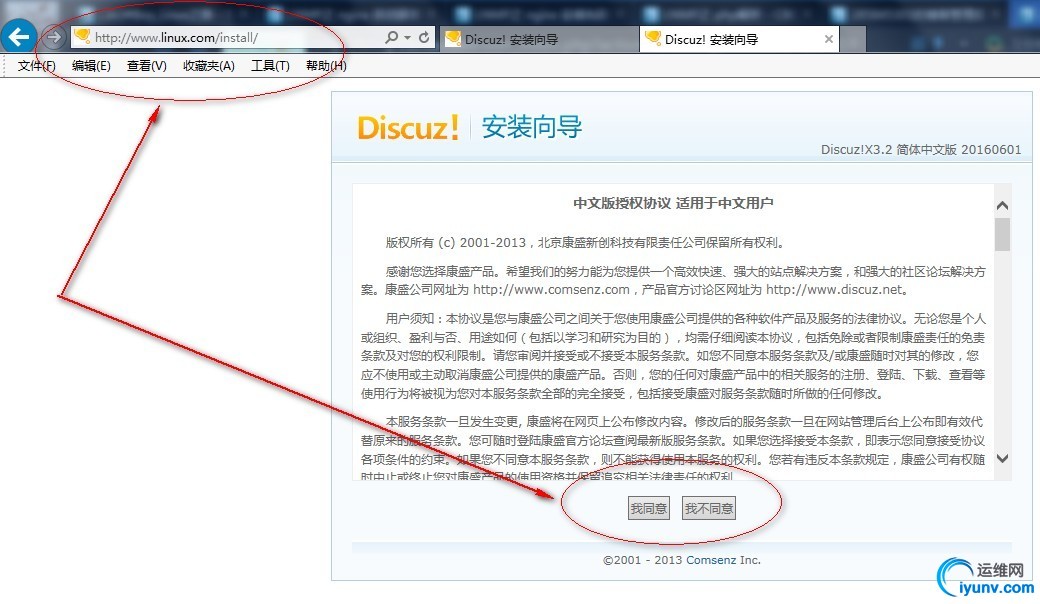Open the 工具(T) menu
1040x604 pixels.
click(270, 66)
